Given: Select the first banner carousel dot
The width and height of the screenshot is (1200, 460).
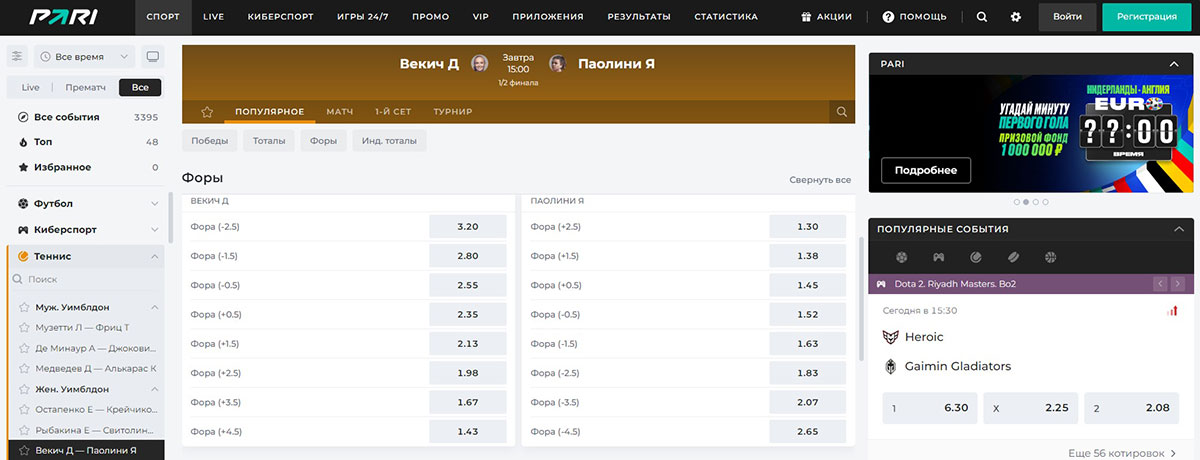Looking at the screenshot, I should (x=1017, y=202).
